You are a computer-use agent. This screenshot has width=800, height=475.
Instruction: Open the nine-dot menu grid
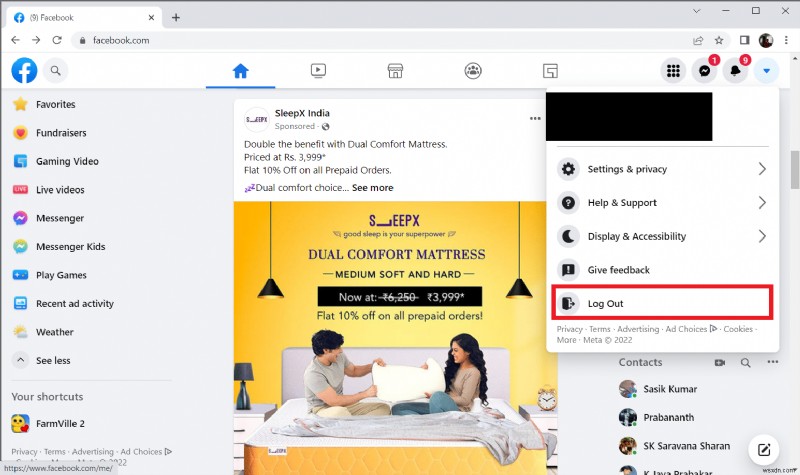(673, 71)
